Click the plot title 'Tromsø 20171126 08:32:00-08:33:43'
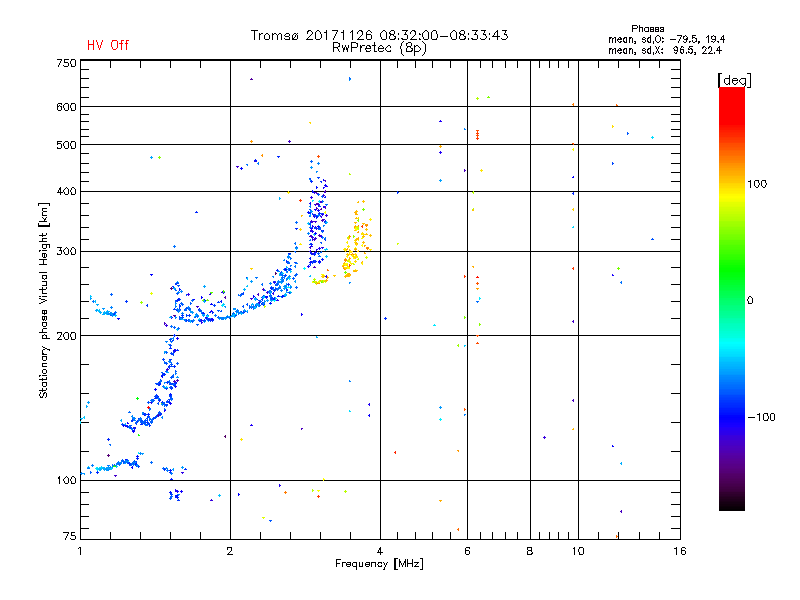 click(380, 35)
